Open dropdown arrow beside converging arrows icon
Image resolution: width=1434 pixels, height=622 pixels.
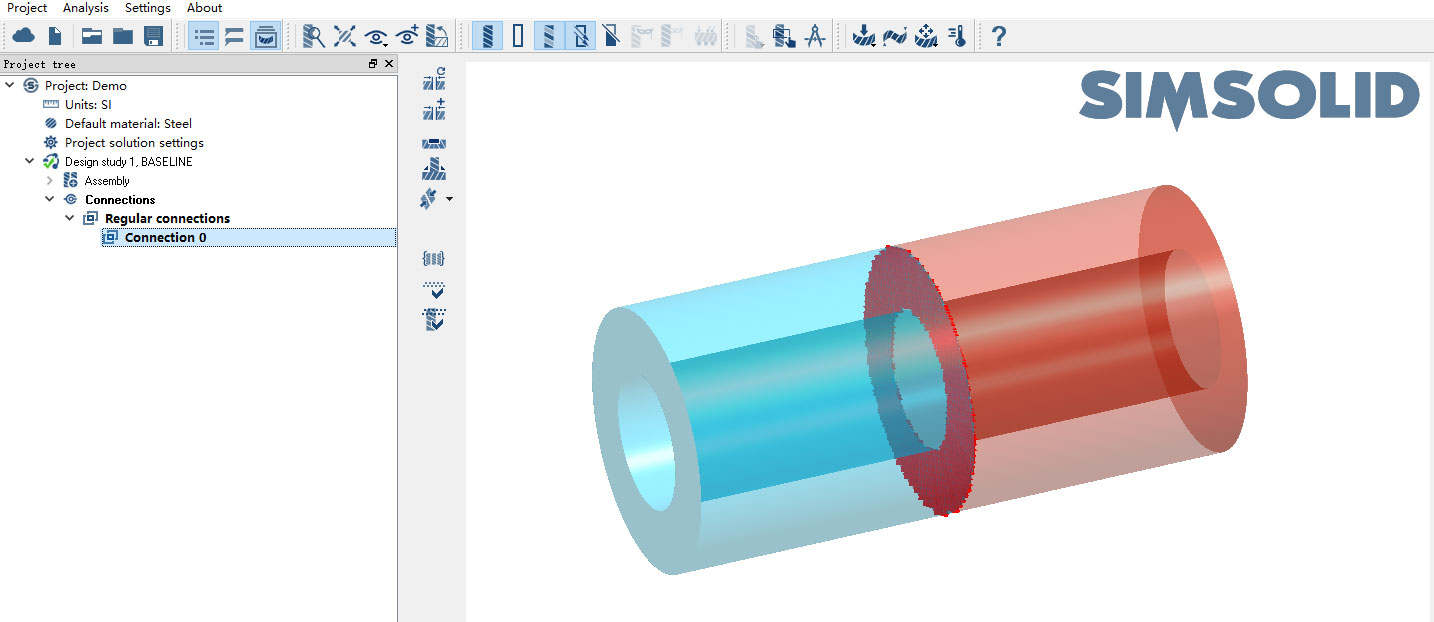click(x=449, y=199)
